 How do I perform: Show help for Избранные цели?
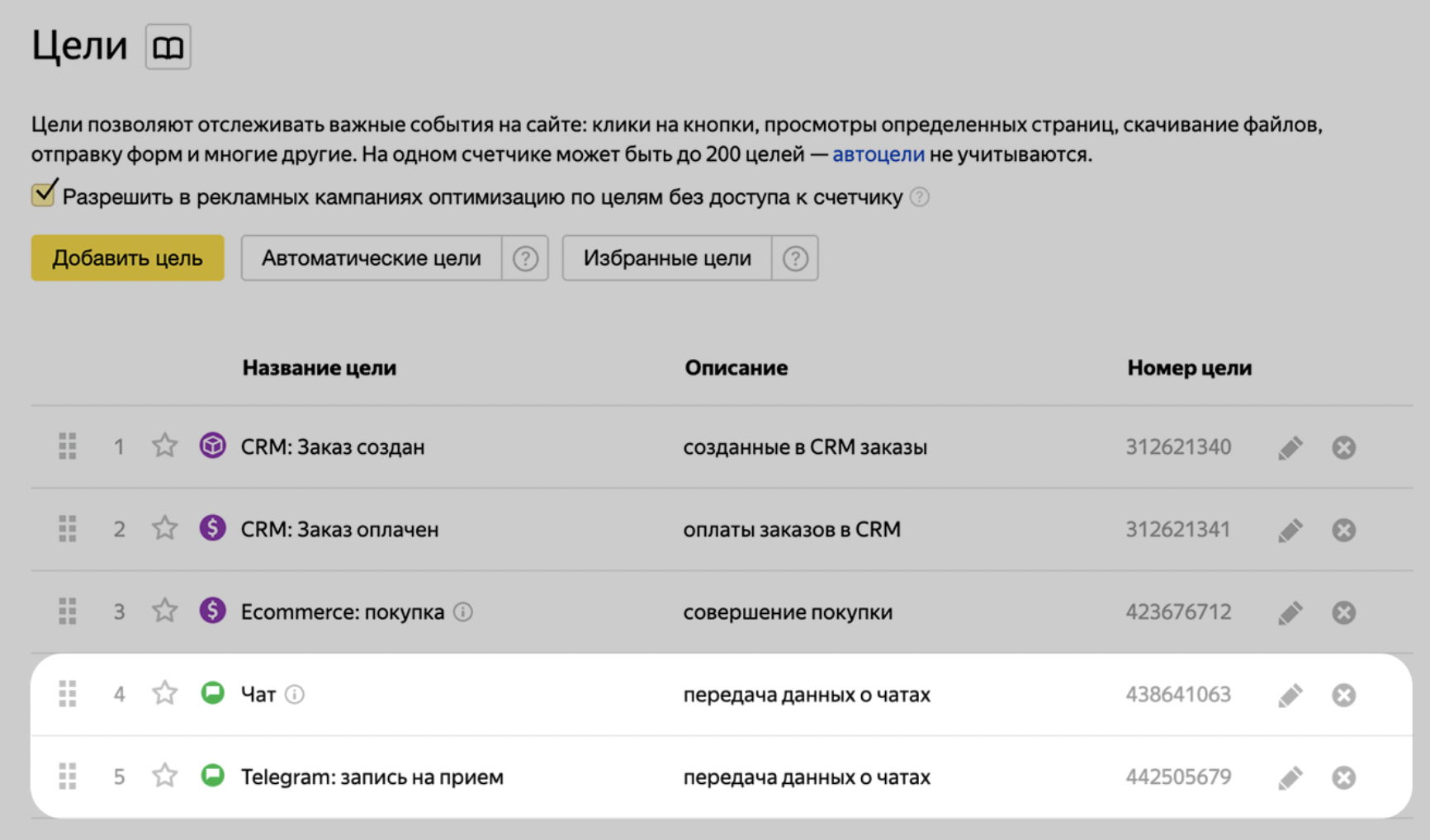coord(795,258)
